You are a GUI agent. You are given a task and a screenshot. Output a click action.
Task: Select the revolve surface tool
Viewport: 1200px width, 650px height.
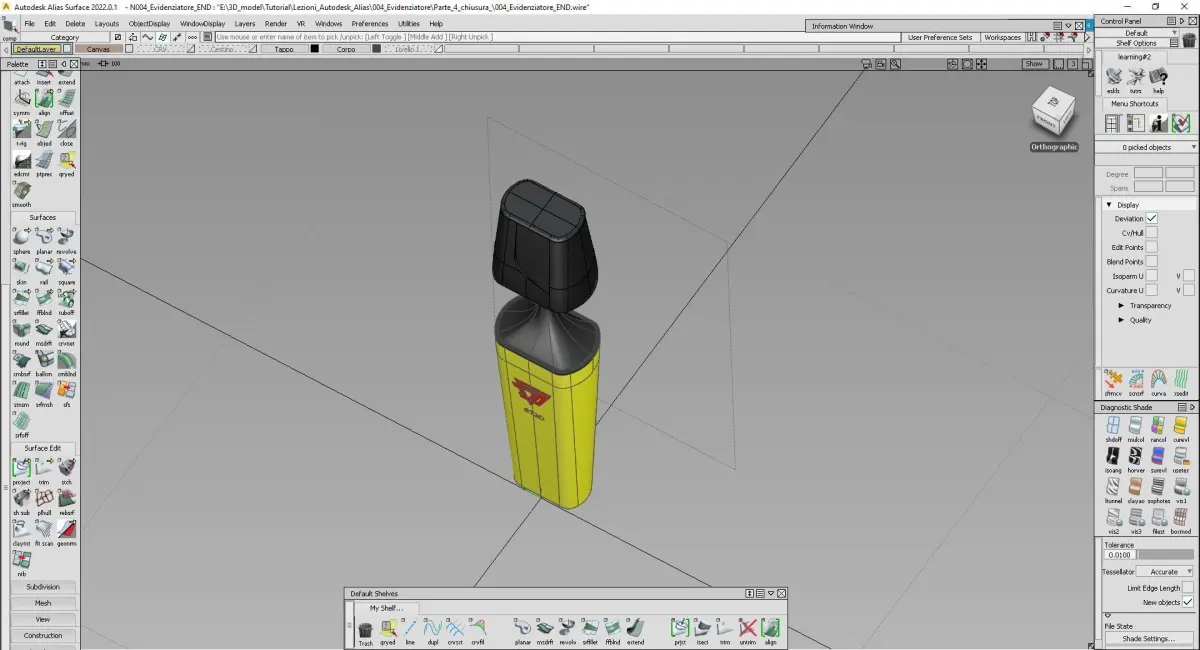(66, 238)
